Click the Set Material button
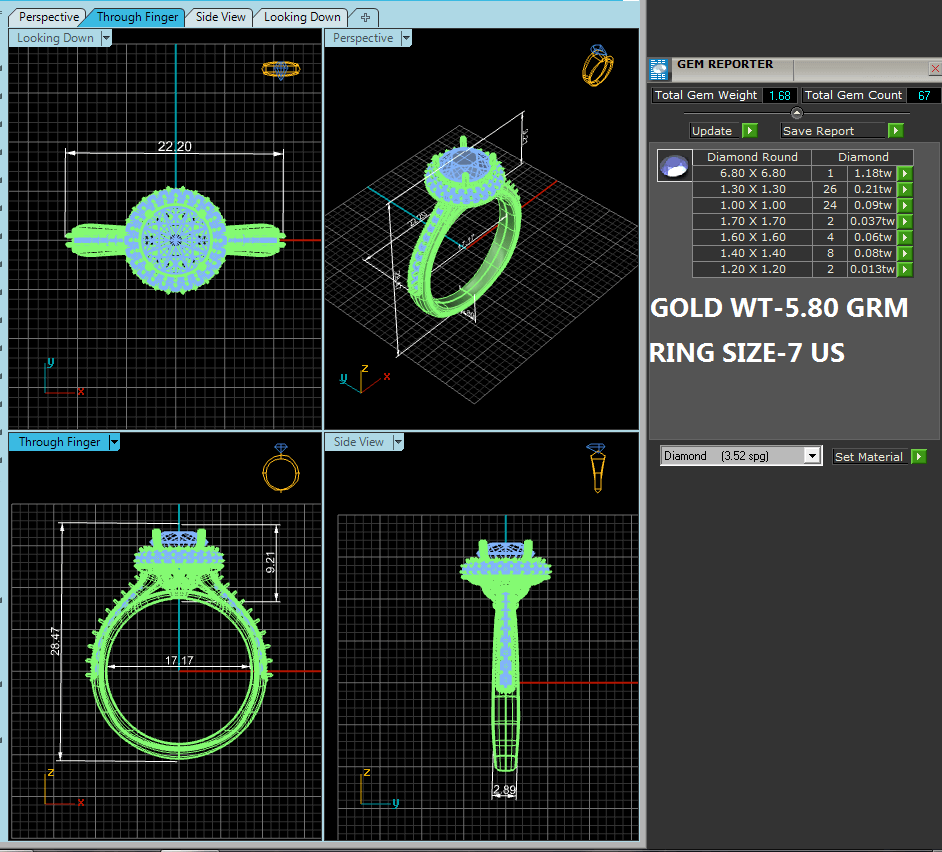 pos(868,457)
